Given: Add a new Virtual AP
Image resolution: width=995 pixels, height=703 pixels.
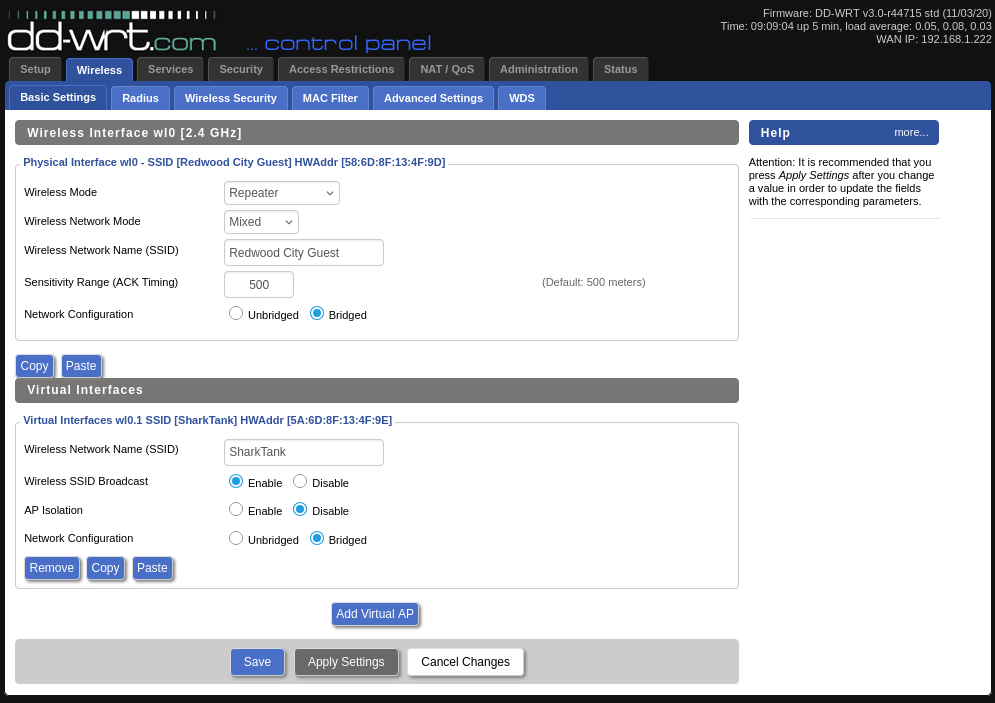Looking at the screenshot, I should (375, 614).
